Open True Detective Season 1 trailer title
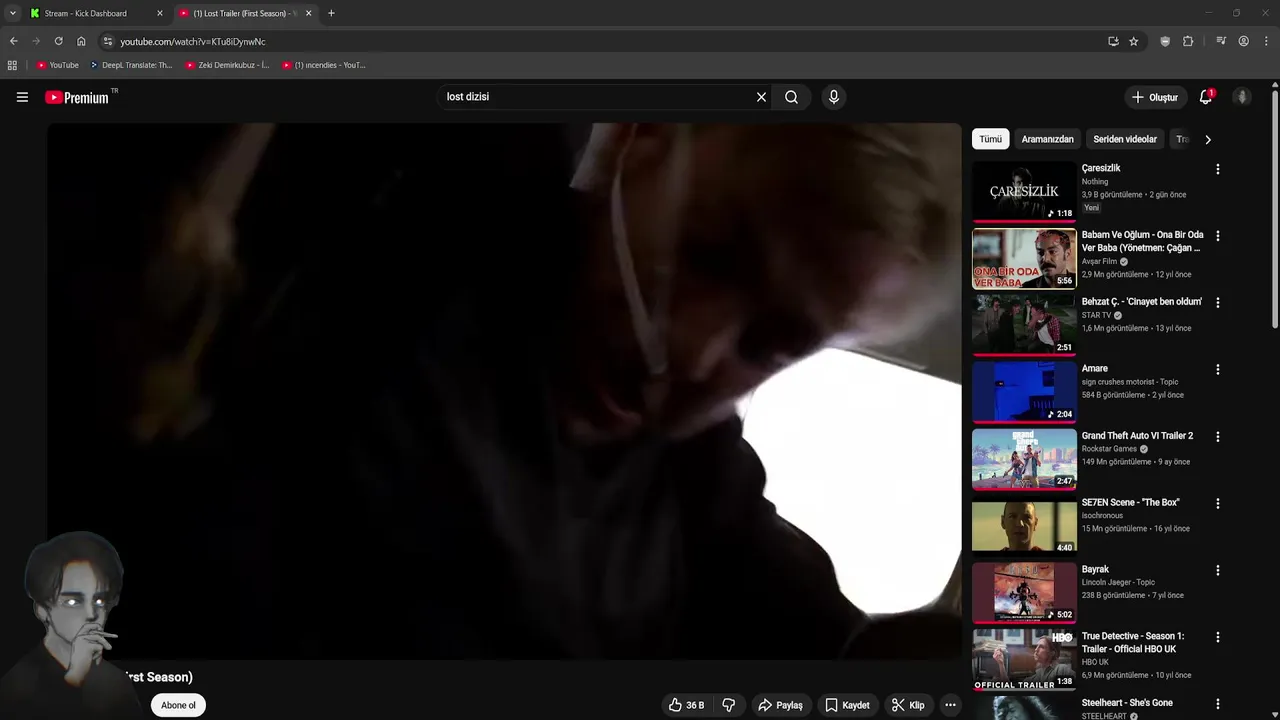Viewport: 1280px width, 720px height. (x=1133, y=642)
